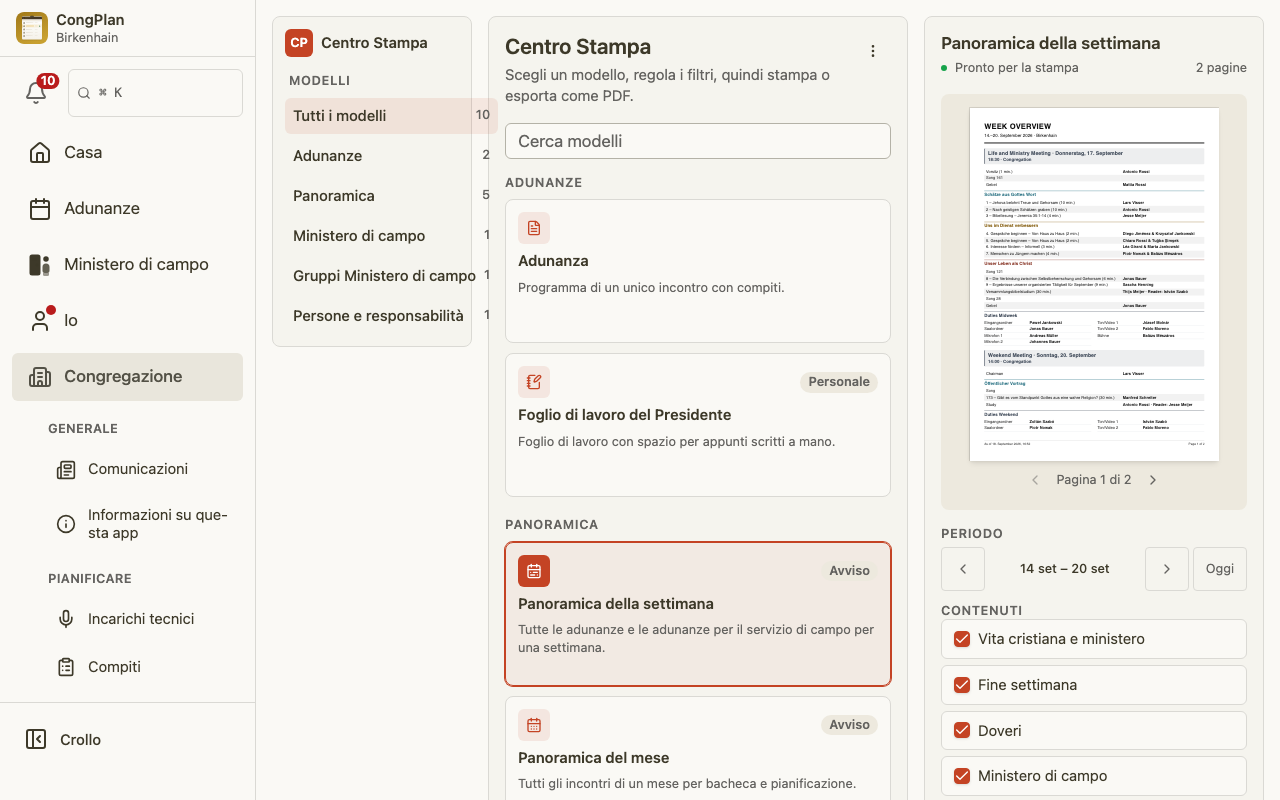Open Incarichi tecnici microphone icon

click(66, 619)
